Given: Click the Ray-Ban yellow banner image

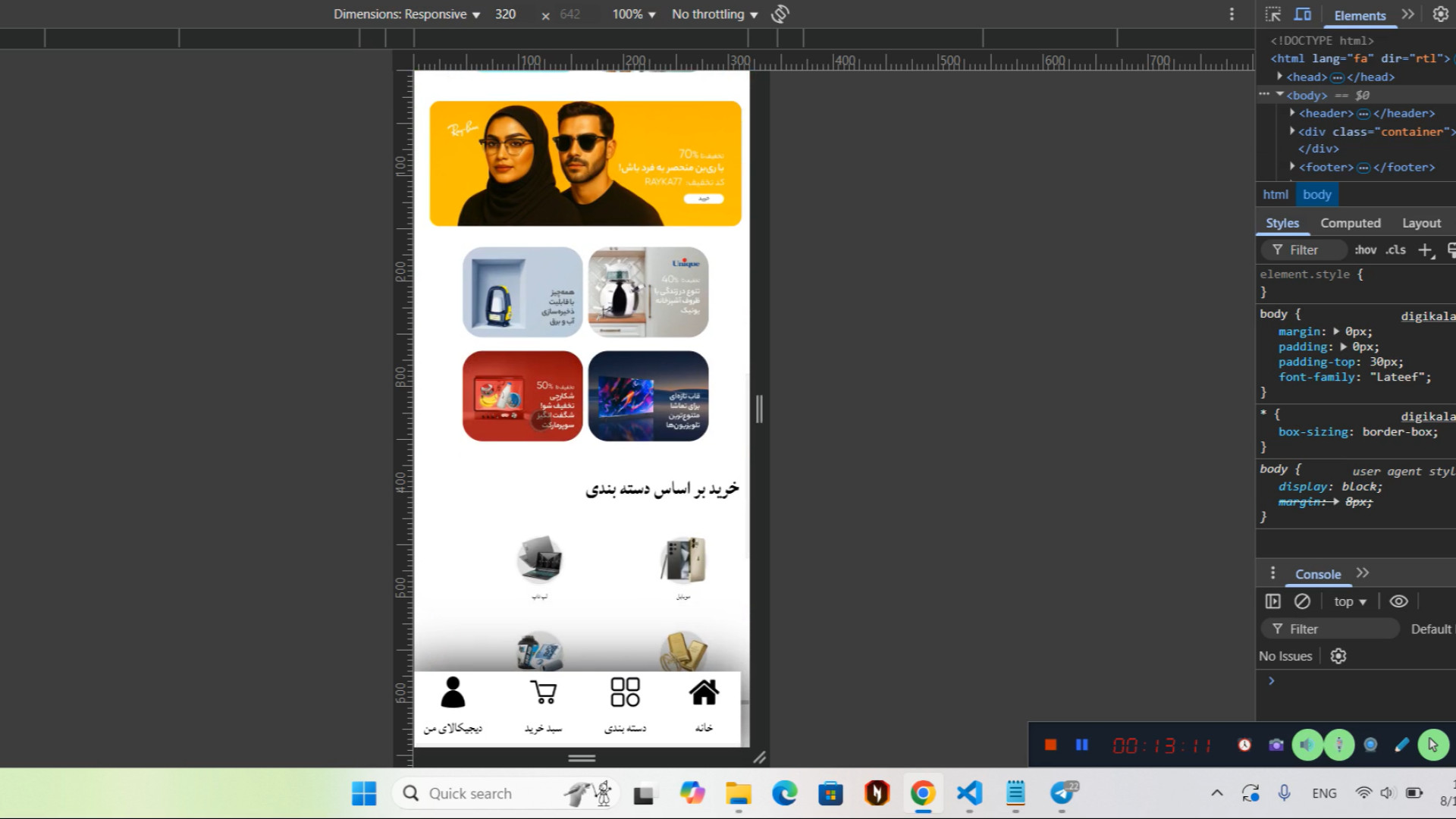Looking at the screenshot, I should coord(585,164).
